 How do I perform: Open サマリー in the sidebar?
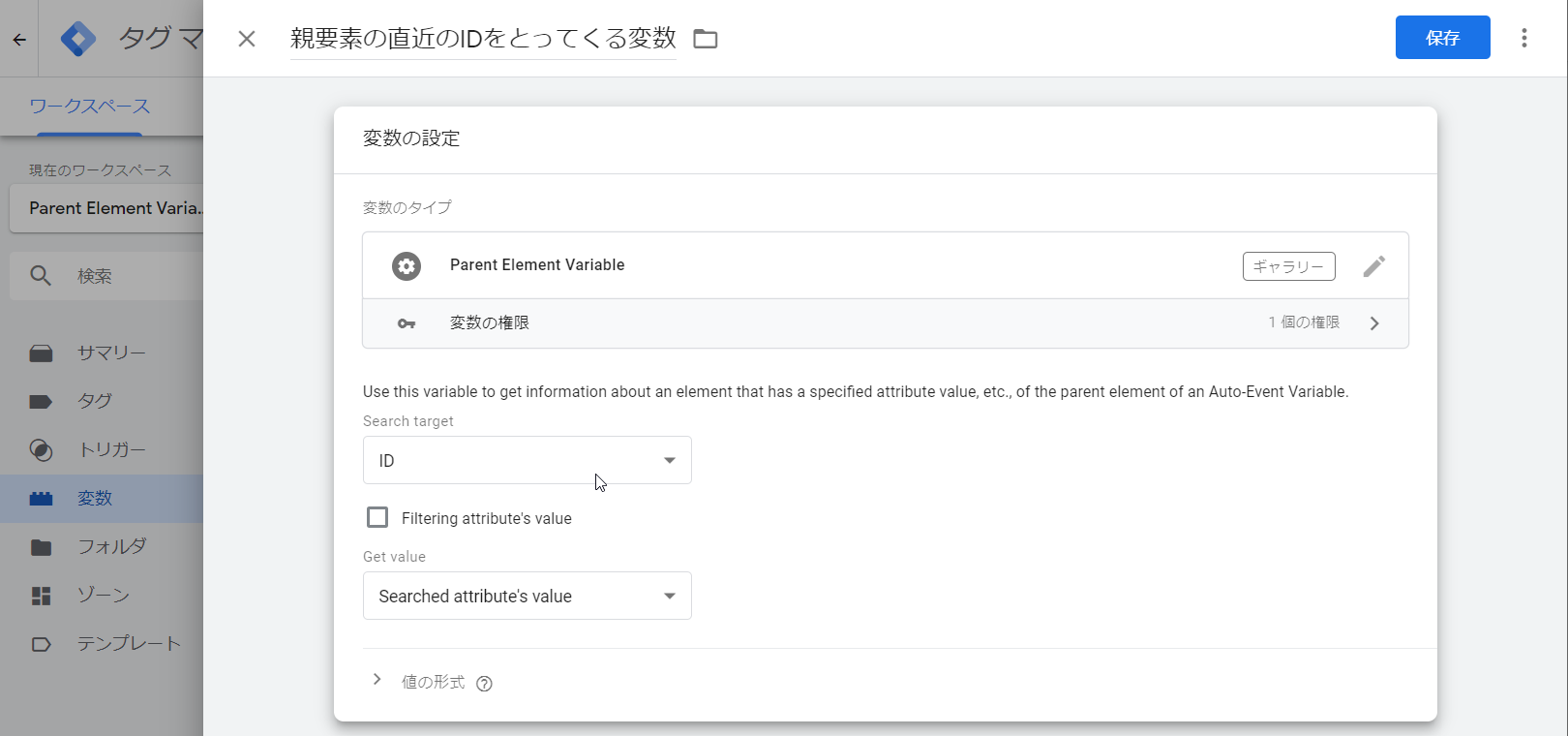point(102,353)
